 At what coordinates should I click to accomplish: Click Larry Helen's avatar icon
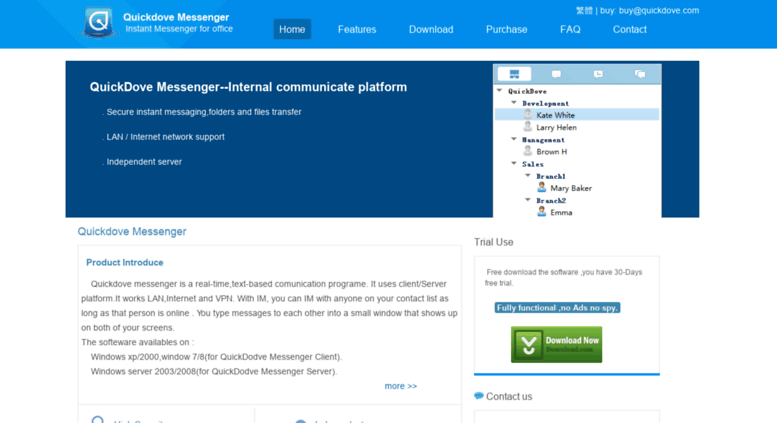click(x=528, y=127)
